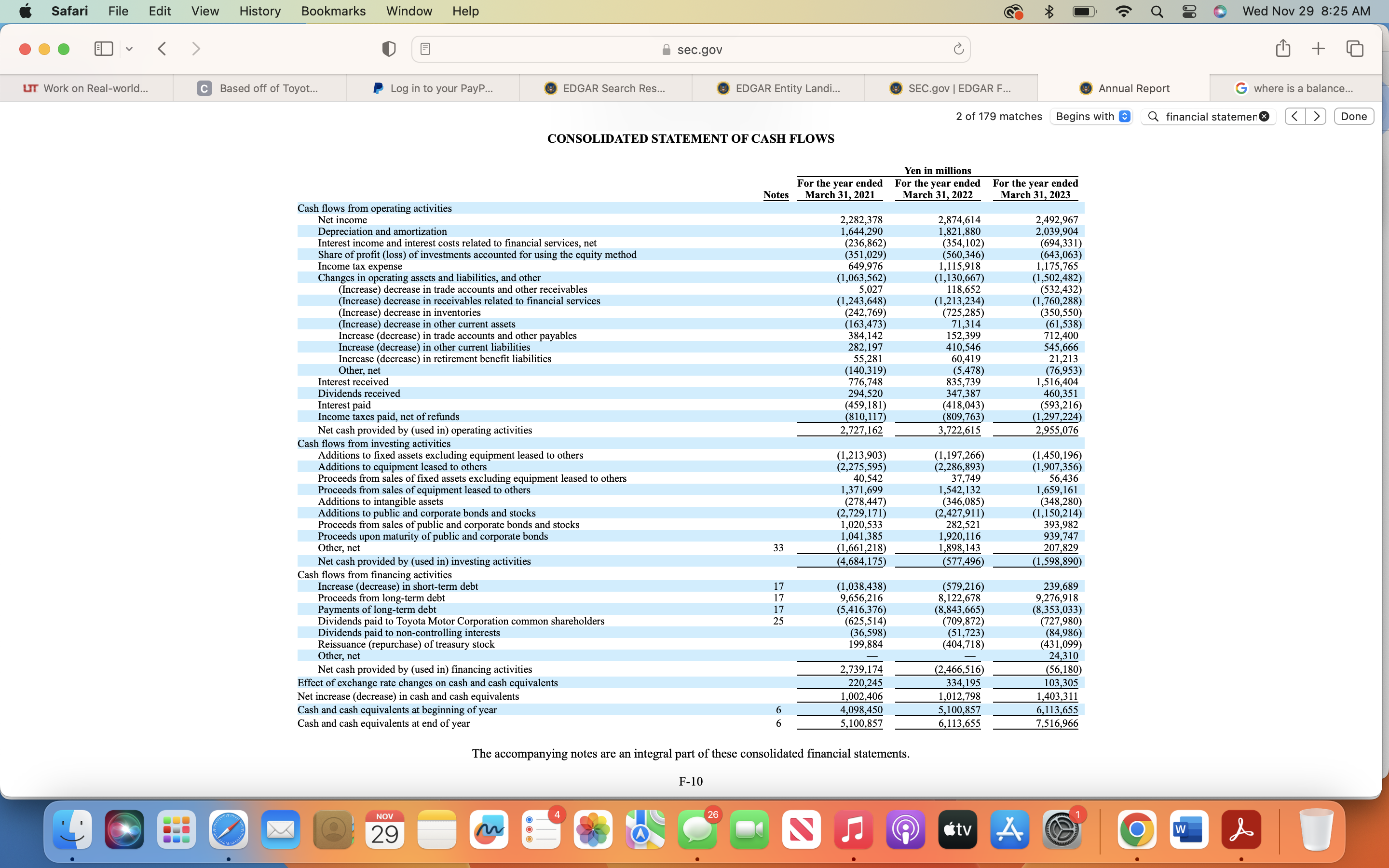
Task: Show the tab overview
Action: 1355,49
